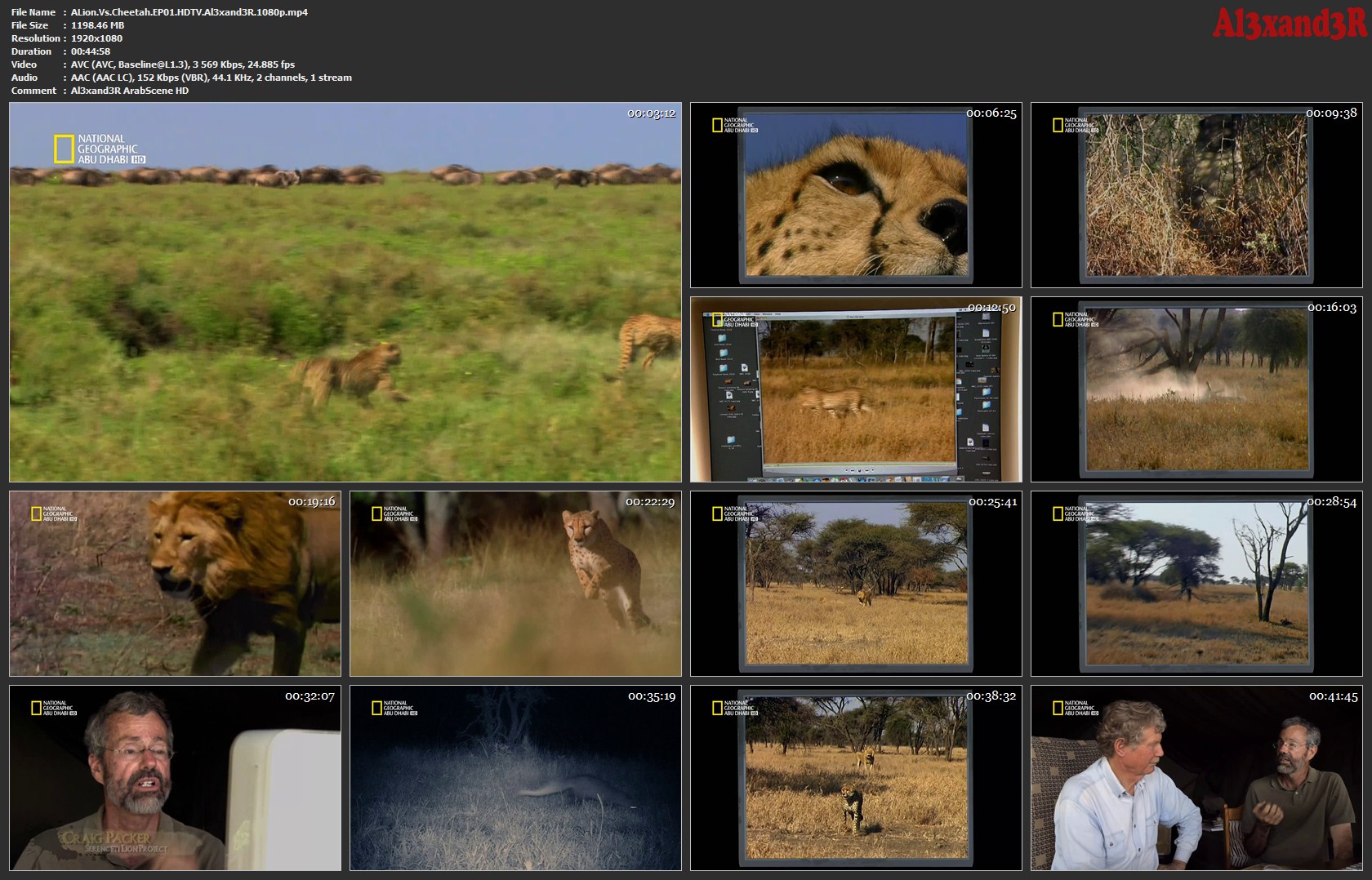Open the night-vision thumbnail at 00:35:19
Viewport: 1372px width, 880px height.
pos(515,777)
